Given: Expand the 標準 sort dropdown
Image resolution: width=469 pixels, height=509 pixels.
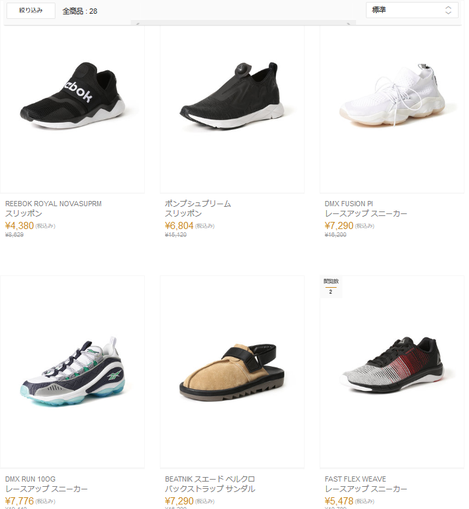Looking at the screenshot, I should tap(412, 10).
